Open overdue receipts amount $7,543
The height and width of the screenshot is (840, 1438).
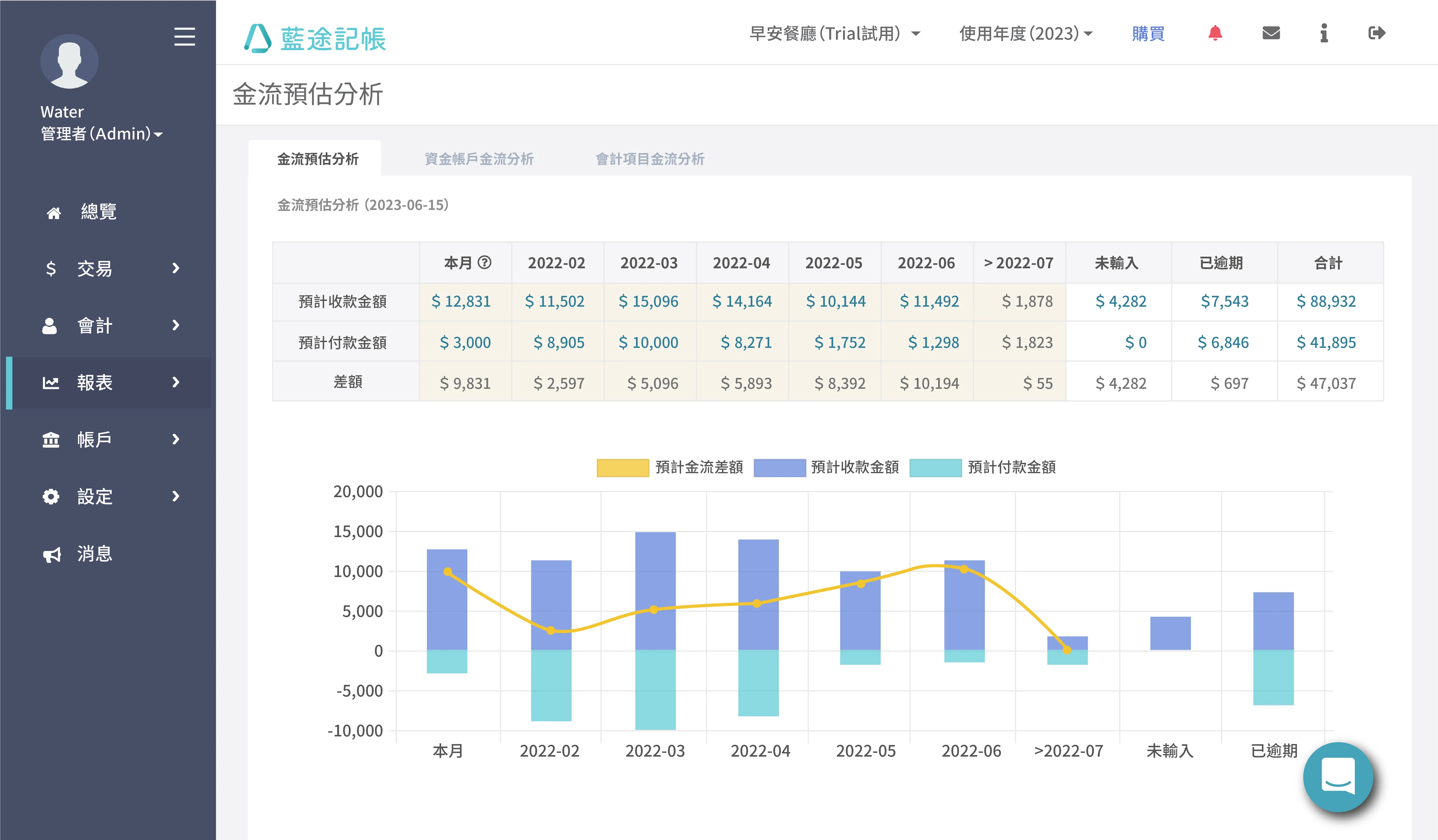tap(1225, 301)
